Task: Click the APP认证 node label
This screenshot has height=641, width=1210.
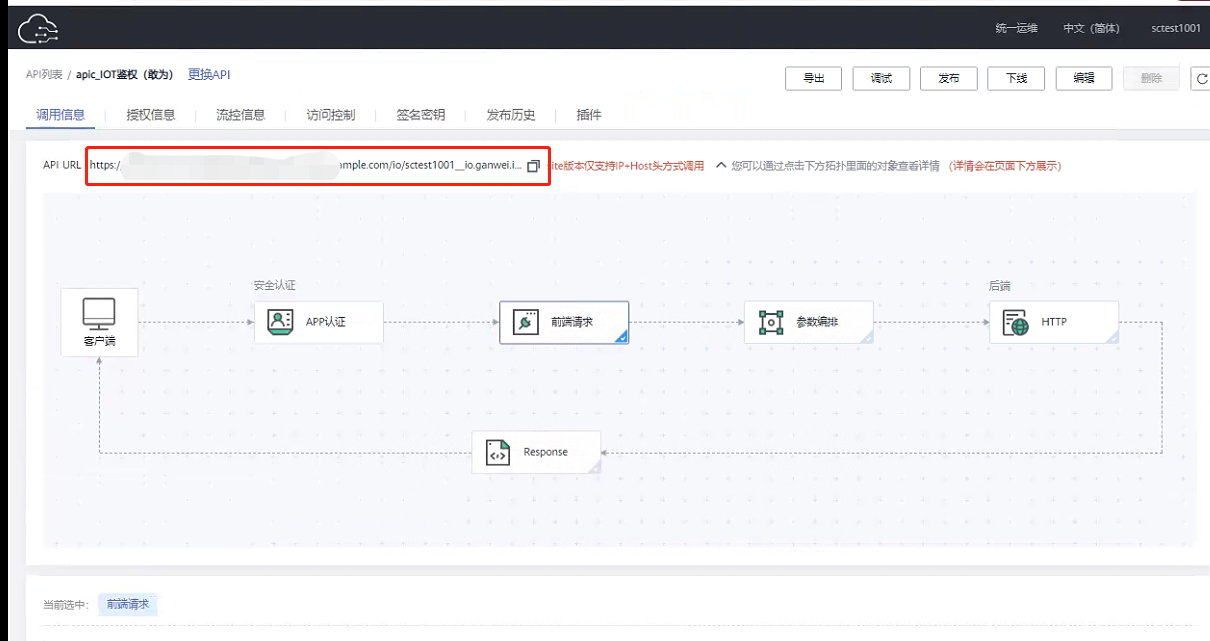Action: pyautogui.click(x=324, y=322)
